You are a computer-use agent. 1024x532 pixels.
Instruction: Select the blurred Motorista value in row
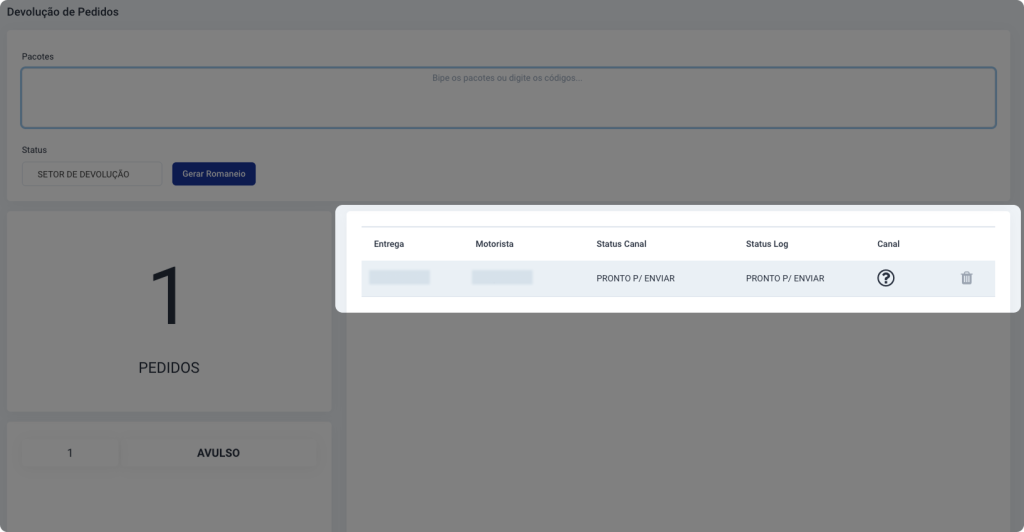point(502,277)
